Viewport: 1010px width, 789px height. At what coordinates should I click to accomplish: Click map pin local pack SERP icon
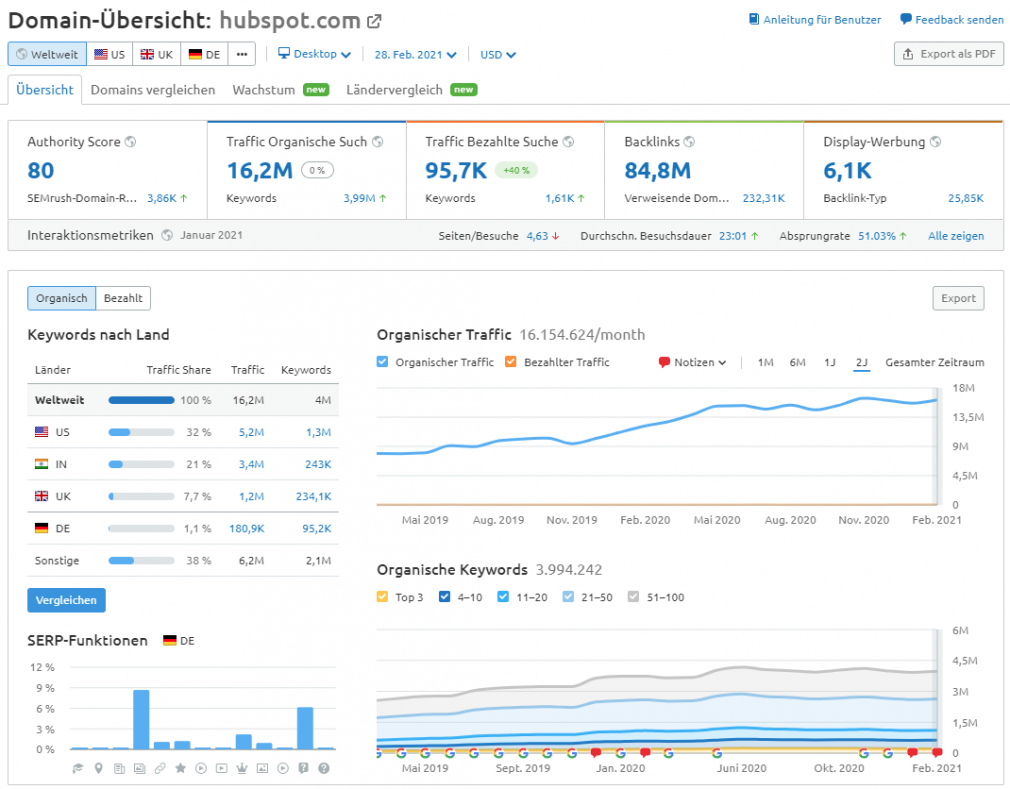pyautogui.click(x=99, y=768)
